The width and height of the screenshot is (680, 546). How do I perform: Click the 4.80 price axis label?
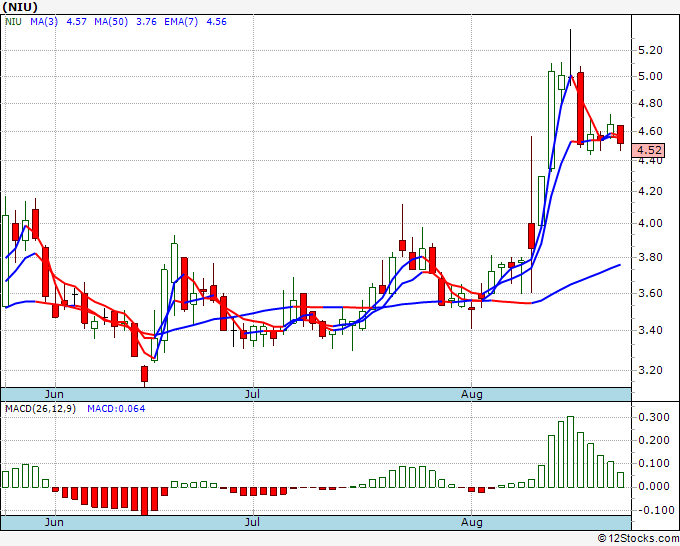click(x=651, y=103)
